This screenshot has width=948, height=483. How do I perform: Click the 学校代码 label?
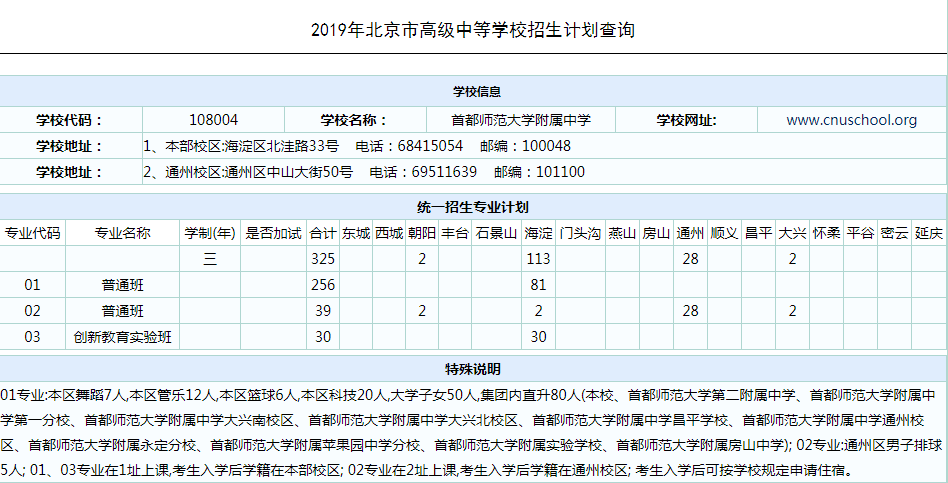[x=70, y=120]
